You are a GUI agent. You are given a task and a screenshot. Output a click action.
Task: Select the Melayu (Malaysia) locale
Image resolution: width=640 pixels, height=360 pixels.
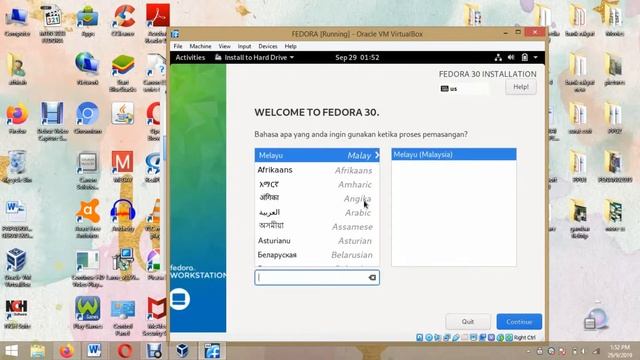point(454,154)
